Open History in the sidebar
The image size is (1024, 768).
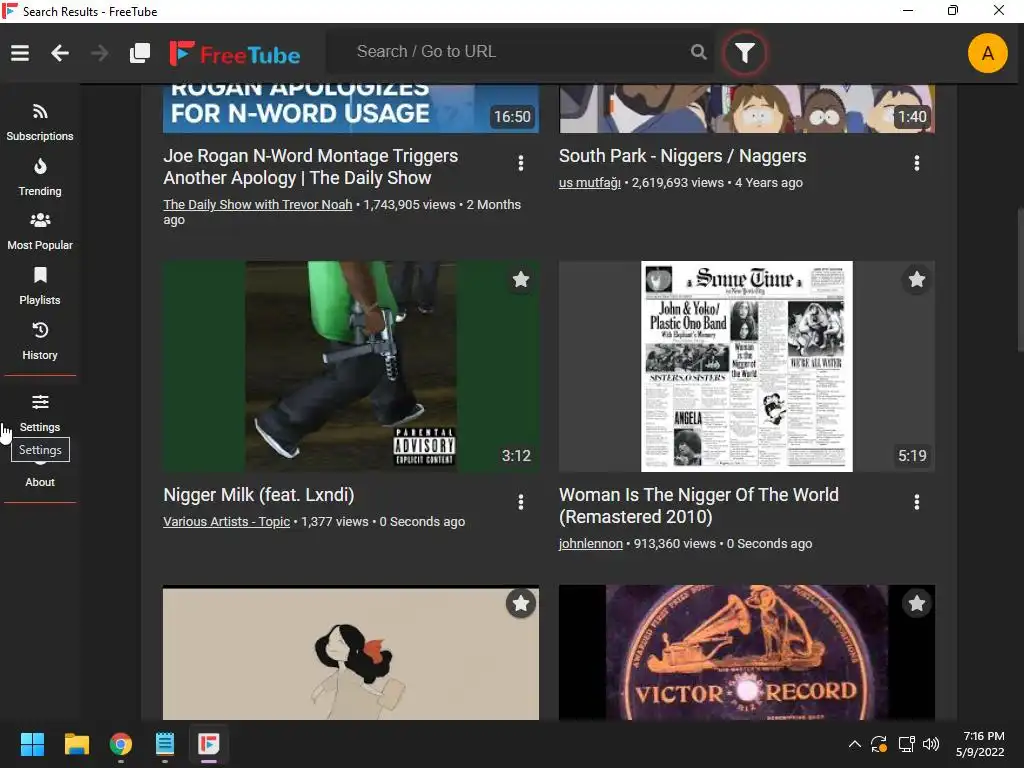coord(40,341)
